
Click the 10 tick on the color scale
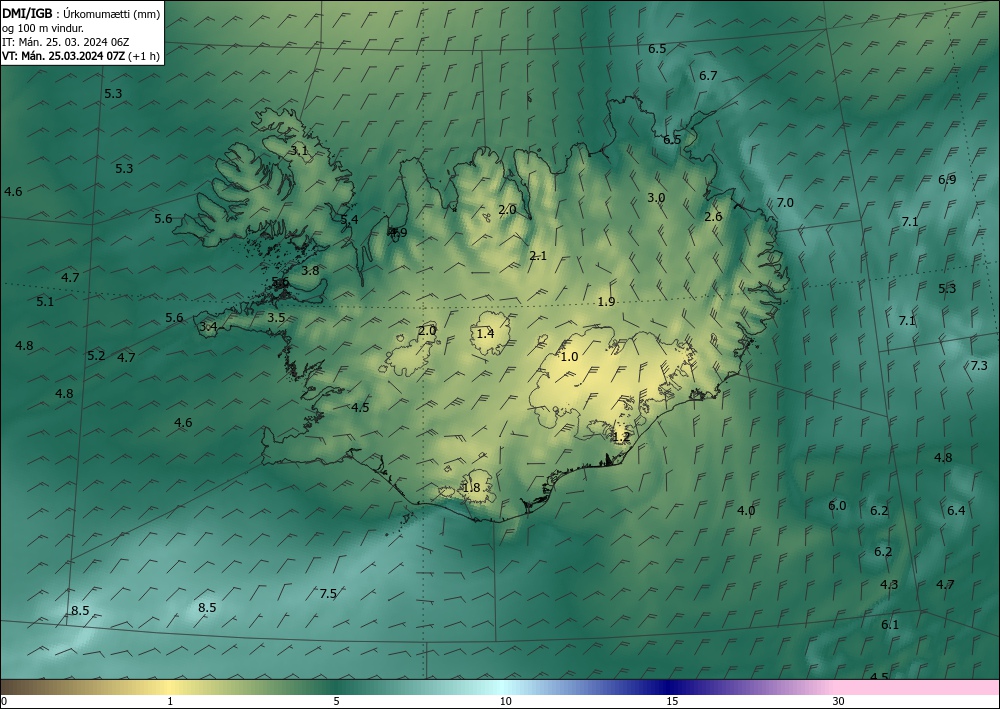coord(506,701)
